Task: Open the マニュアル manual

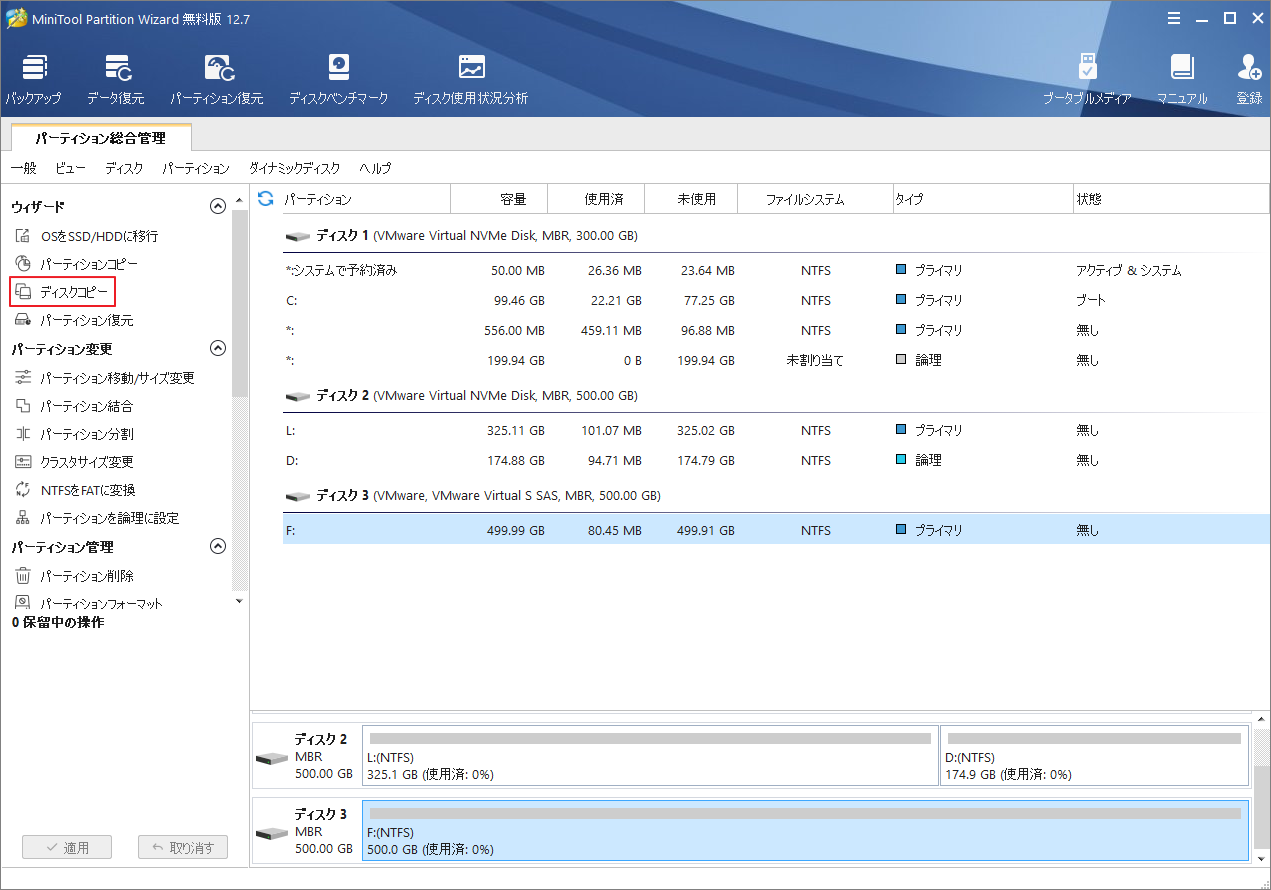Action: [x=1182, y=80]
